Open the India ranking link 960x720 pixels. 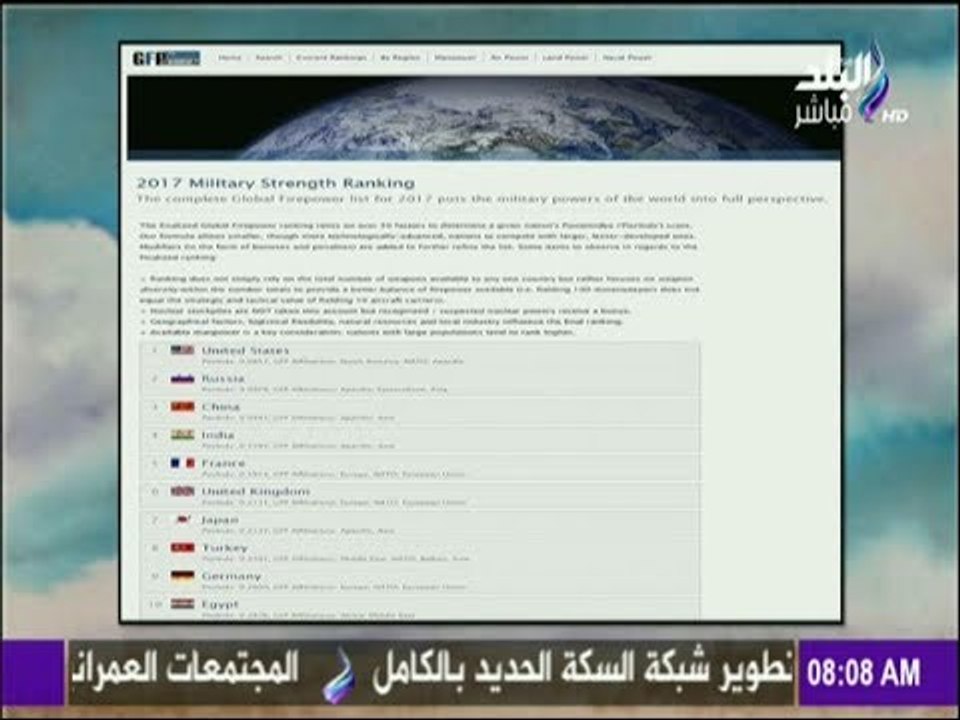pos(218,435)
